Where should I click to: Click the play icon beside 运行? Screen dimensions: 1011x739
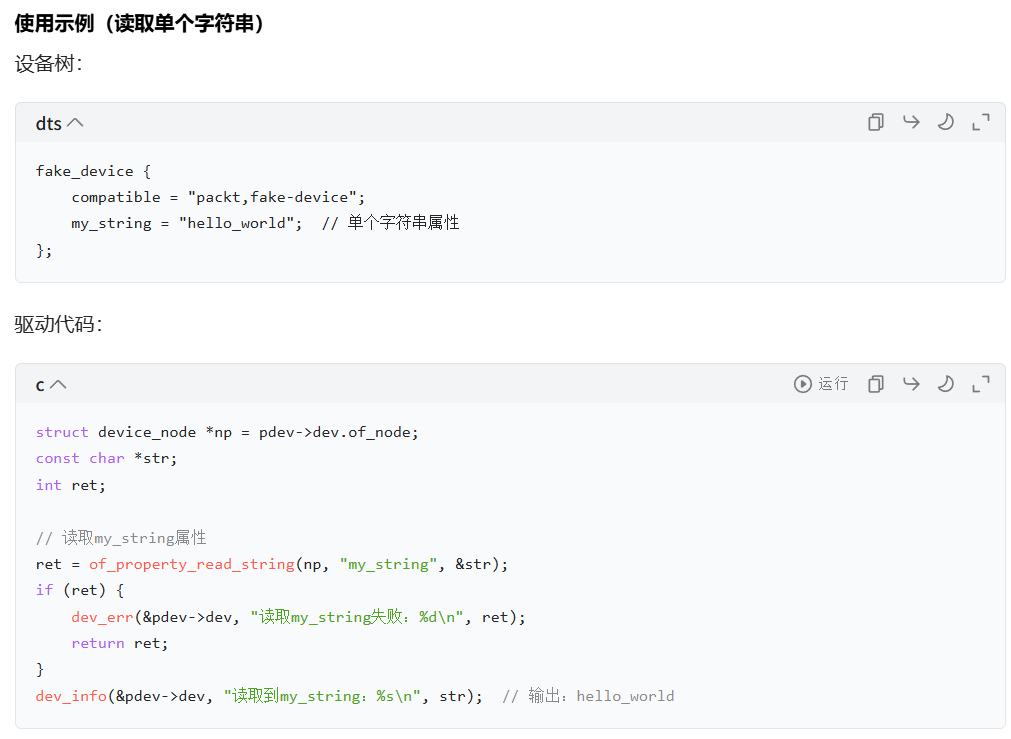[x=803, y=384]
